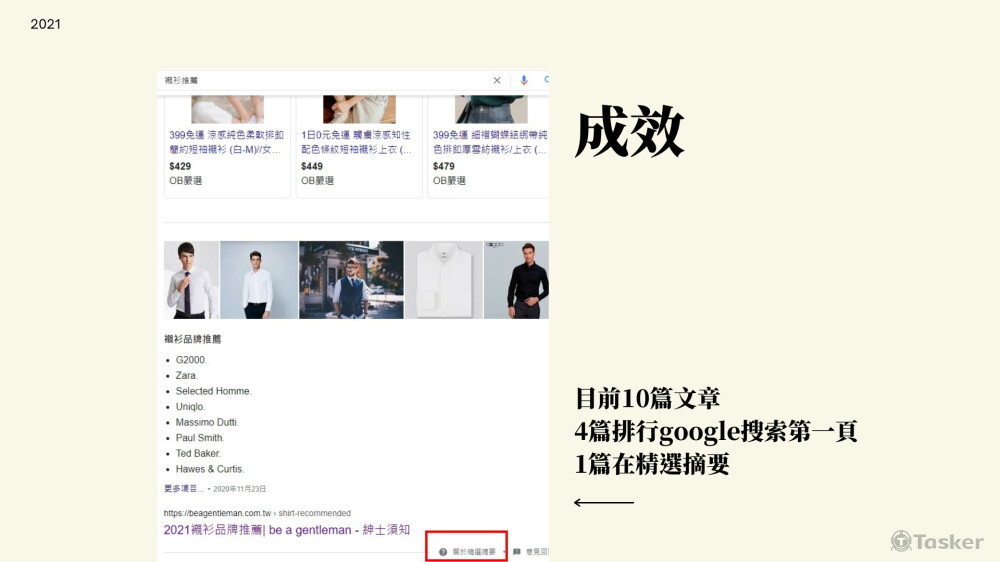The height and width of the screenshot is (562, 1000).
Task: Open the 更多項目 link
Action: pos(184,489)
